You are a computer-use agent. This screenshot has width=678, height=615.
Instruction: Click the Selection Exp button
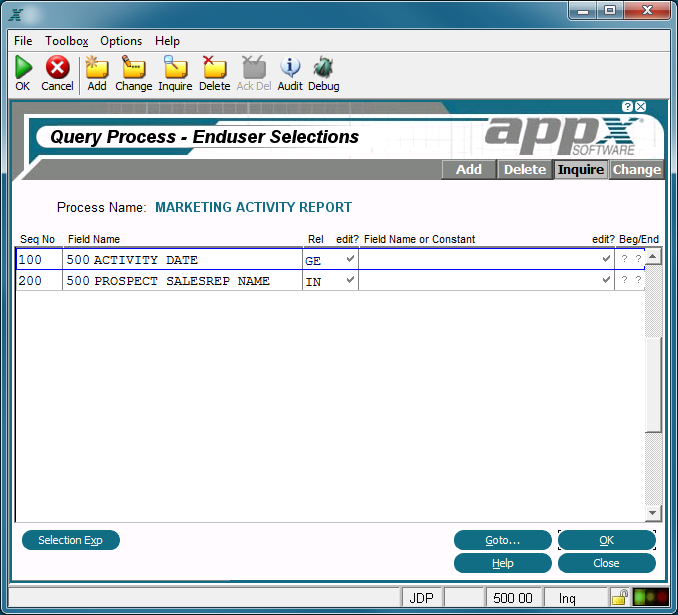tap(70, 540)
